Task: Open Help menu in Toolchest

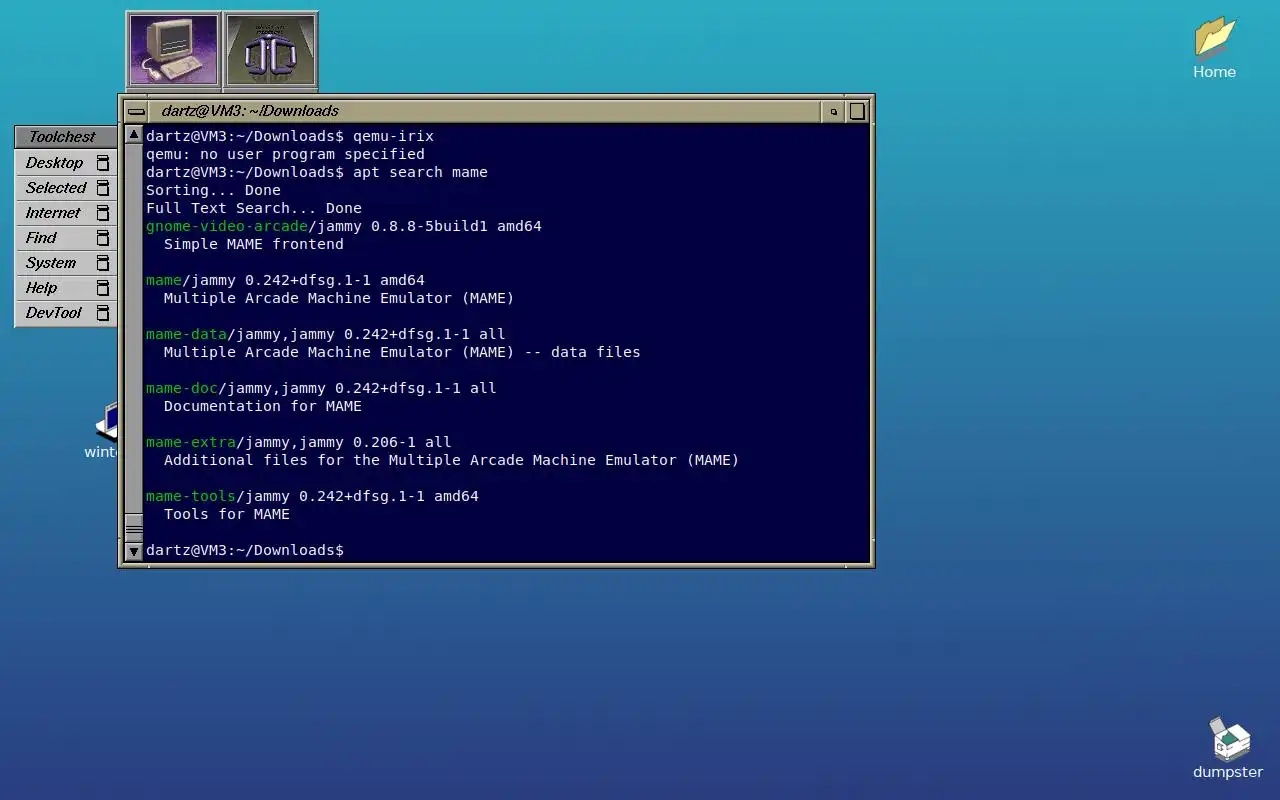Action: (66, 287)
